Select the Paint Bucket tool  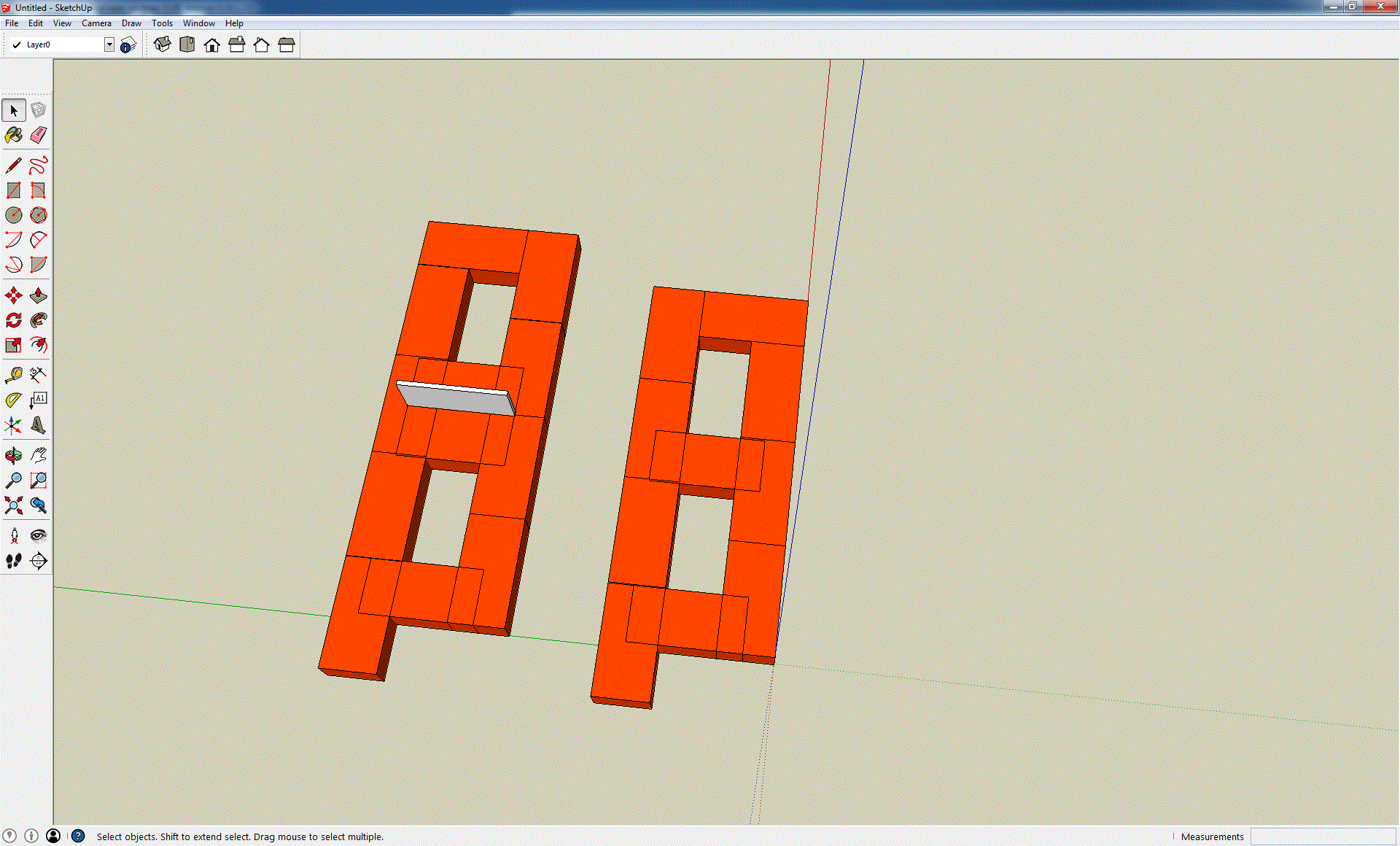click(x=13, y=135)
